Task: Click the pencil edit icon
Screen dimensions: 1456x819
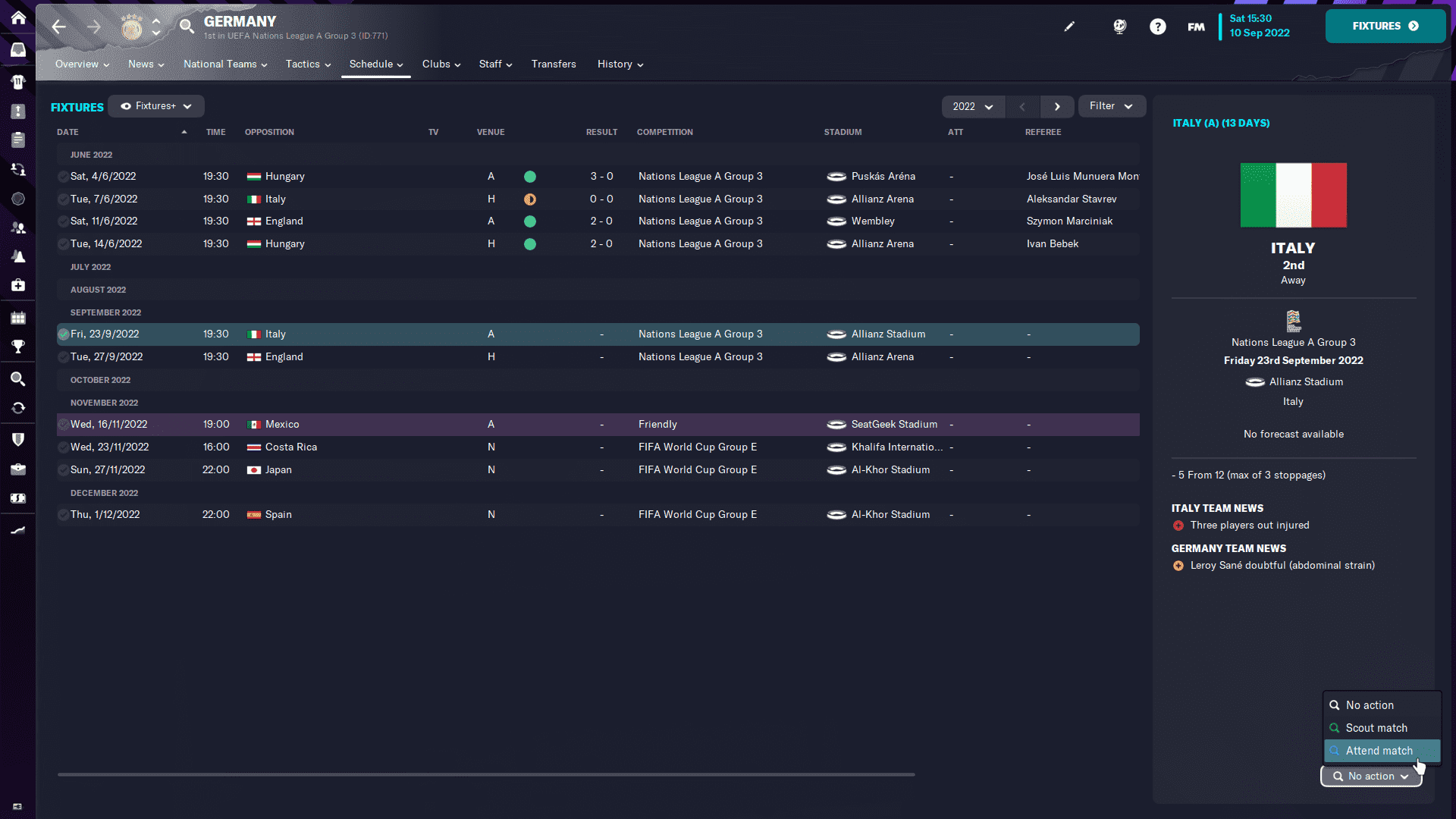Action: (x=1069, y=27)
